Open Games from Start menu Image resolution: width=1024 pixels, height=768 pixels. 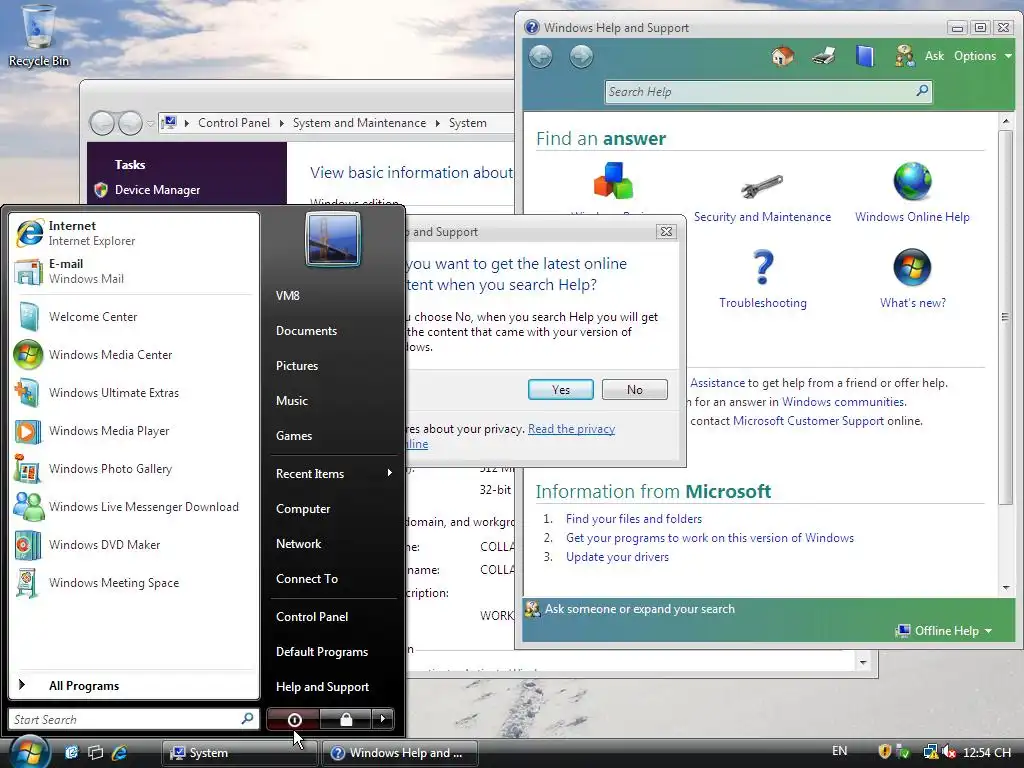coord(294,436)
